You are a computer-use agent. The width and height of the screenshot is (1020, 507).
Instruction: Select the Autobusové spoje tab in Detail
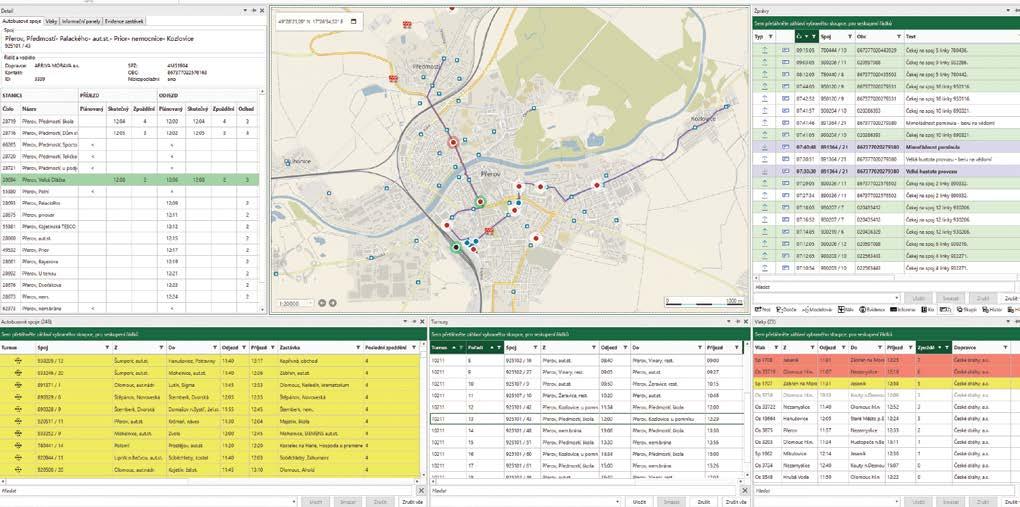click(21, 21)
